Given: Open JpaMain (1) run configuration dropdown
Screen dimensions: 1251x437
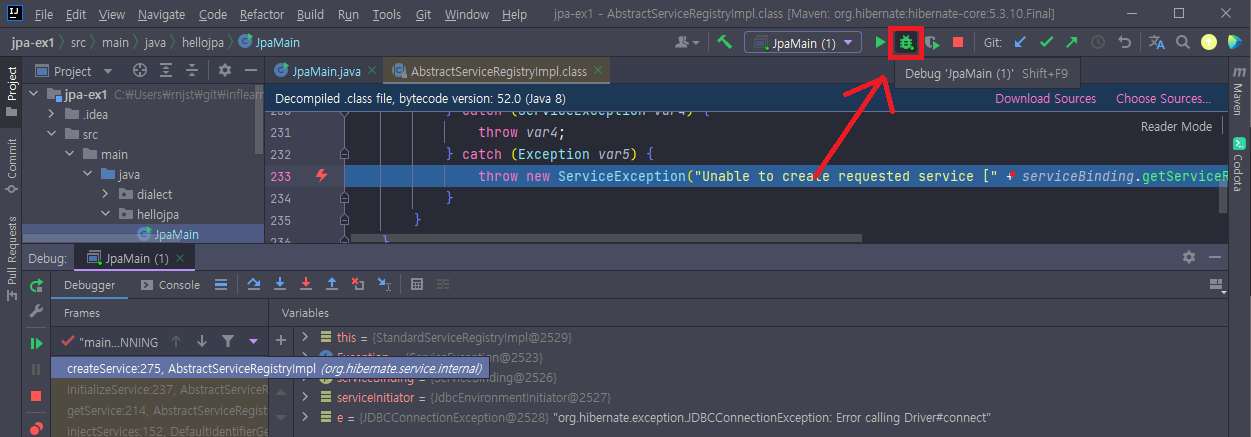Looking at the screenshot, I should click(803, 43).
